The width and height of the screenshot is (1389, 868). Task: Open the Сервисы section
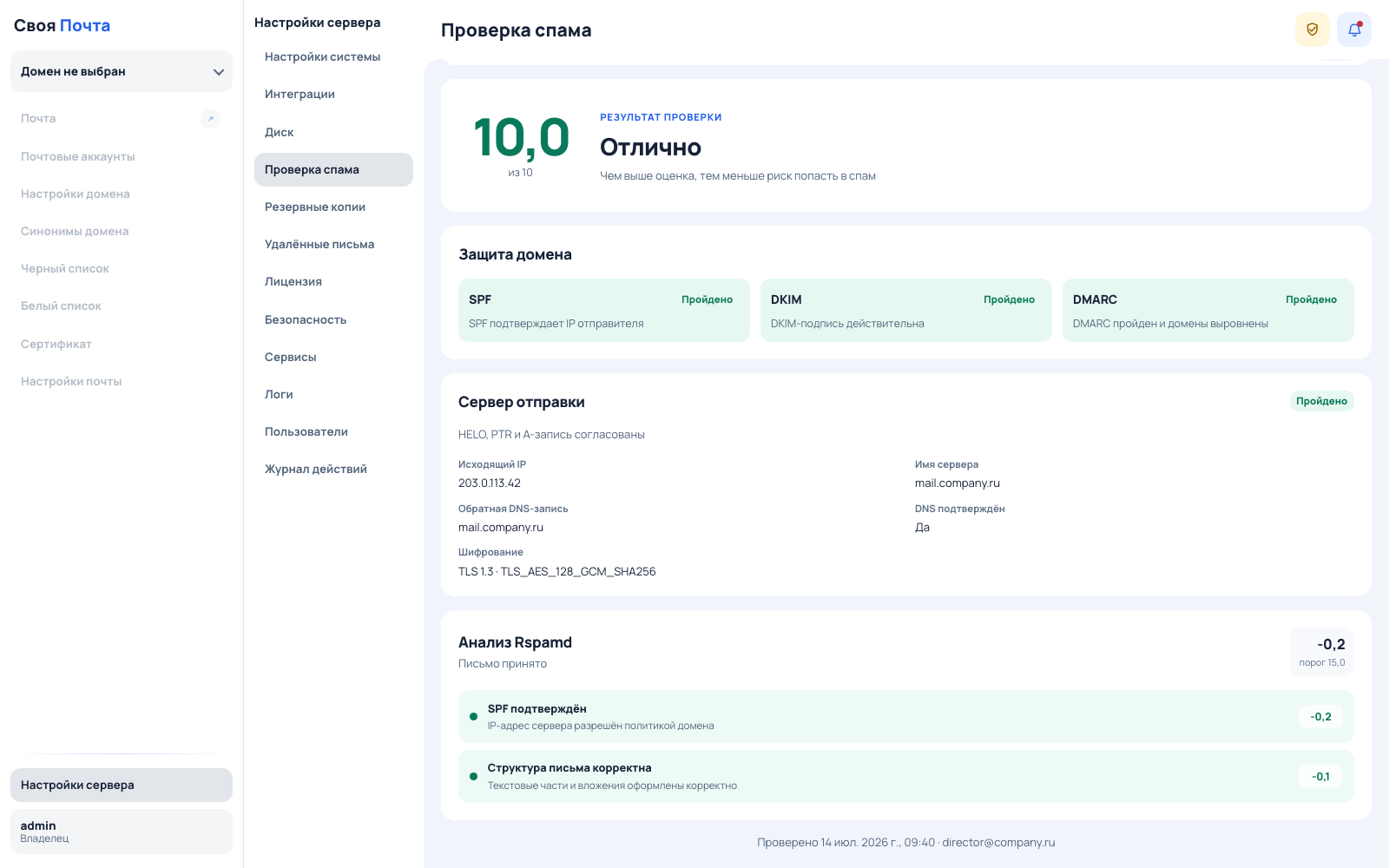(x=333, y=357)
